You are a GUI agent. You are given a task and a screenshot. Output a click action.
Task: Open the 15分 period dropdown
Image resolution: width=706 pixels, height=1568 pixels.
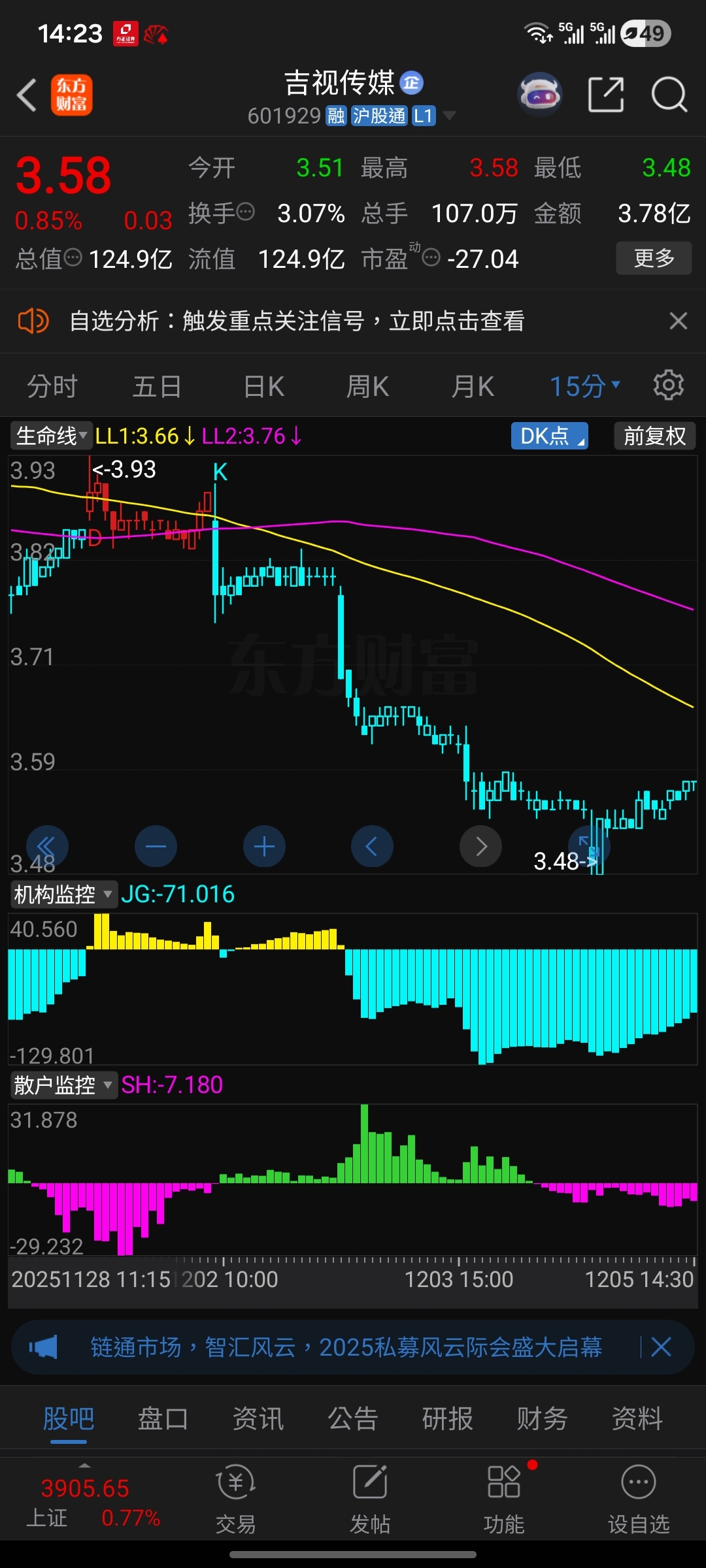tap(584, 386)
